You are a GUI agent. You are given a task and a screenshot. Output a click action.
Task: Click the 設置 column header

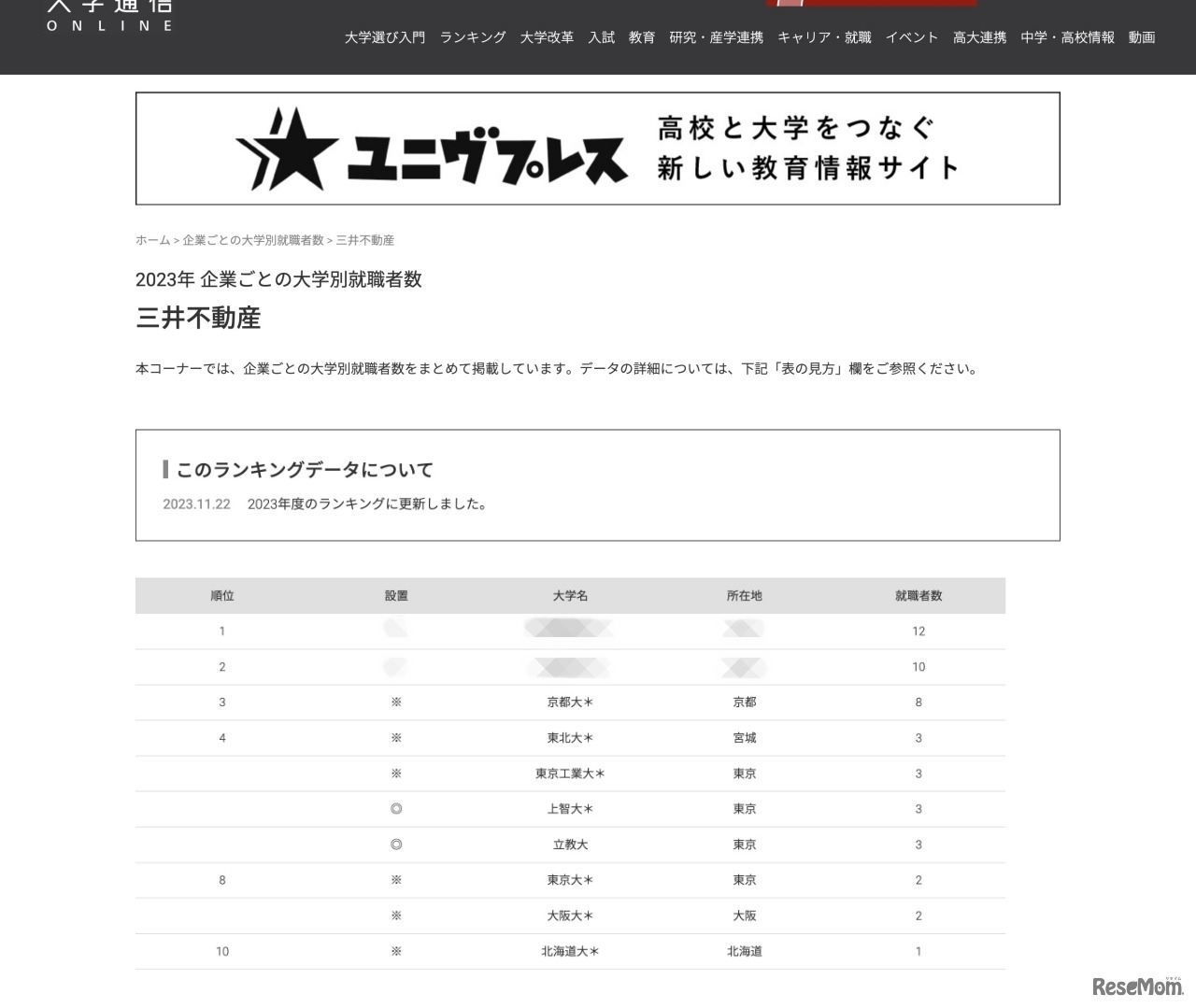point(396,596)
